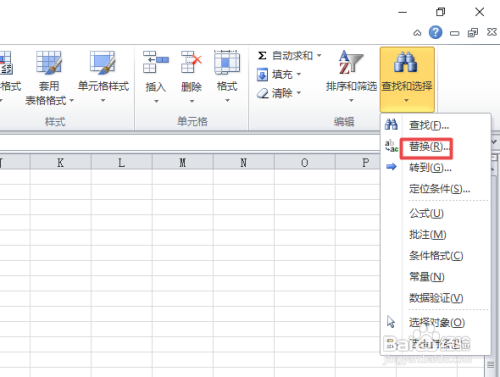Select column N header

click(243, 163)
